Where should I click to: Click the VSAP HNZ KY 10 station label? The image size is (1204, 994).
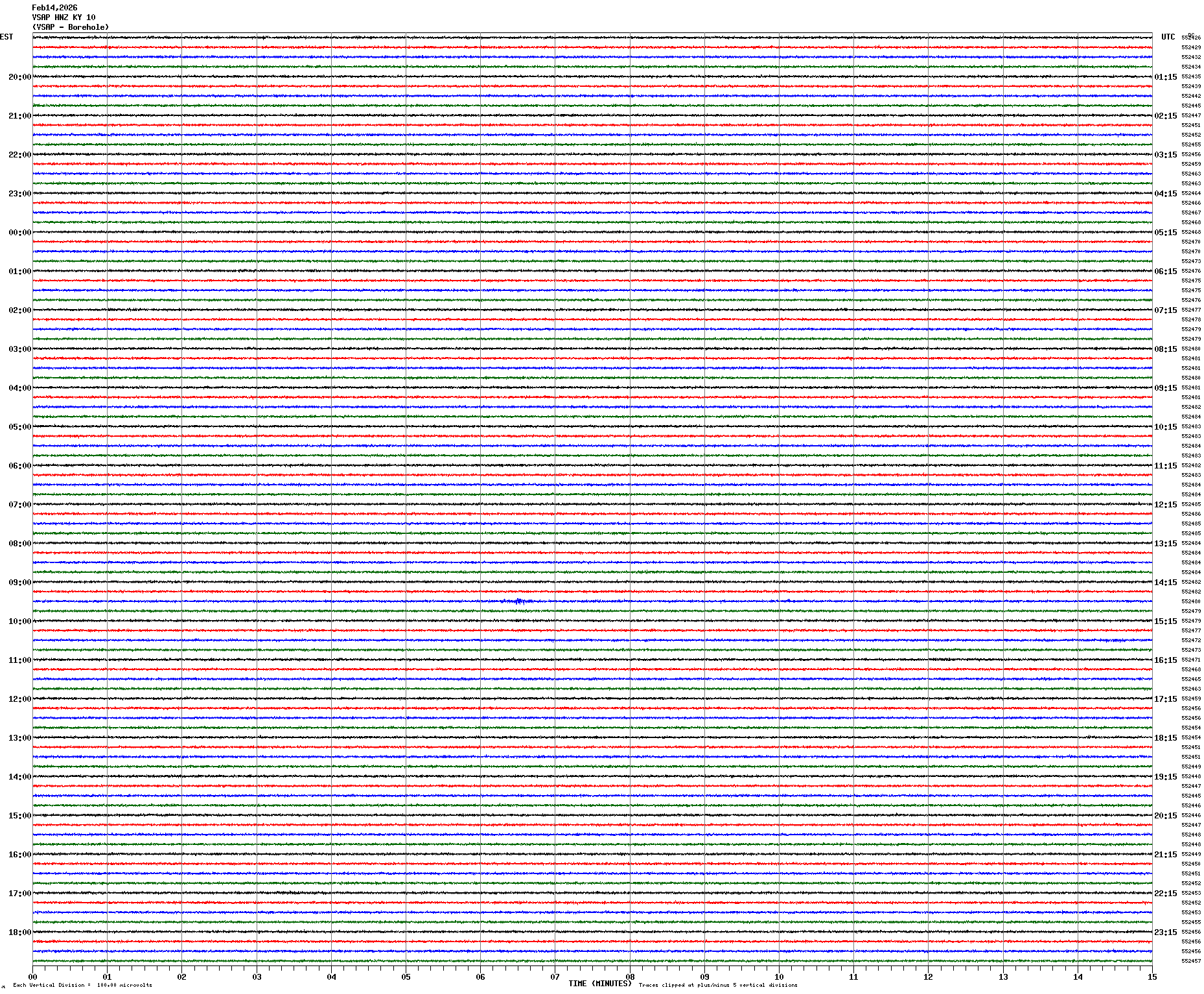[64, 17]
